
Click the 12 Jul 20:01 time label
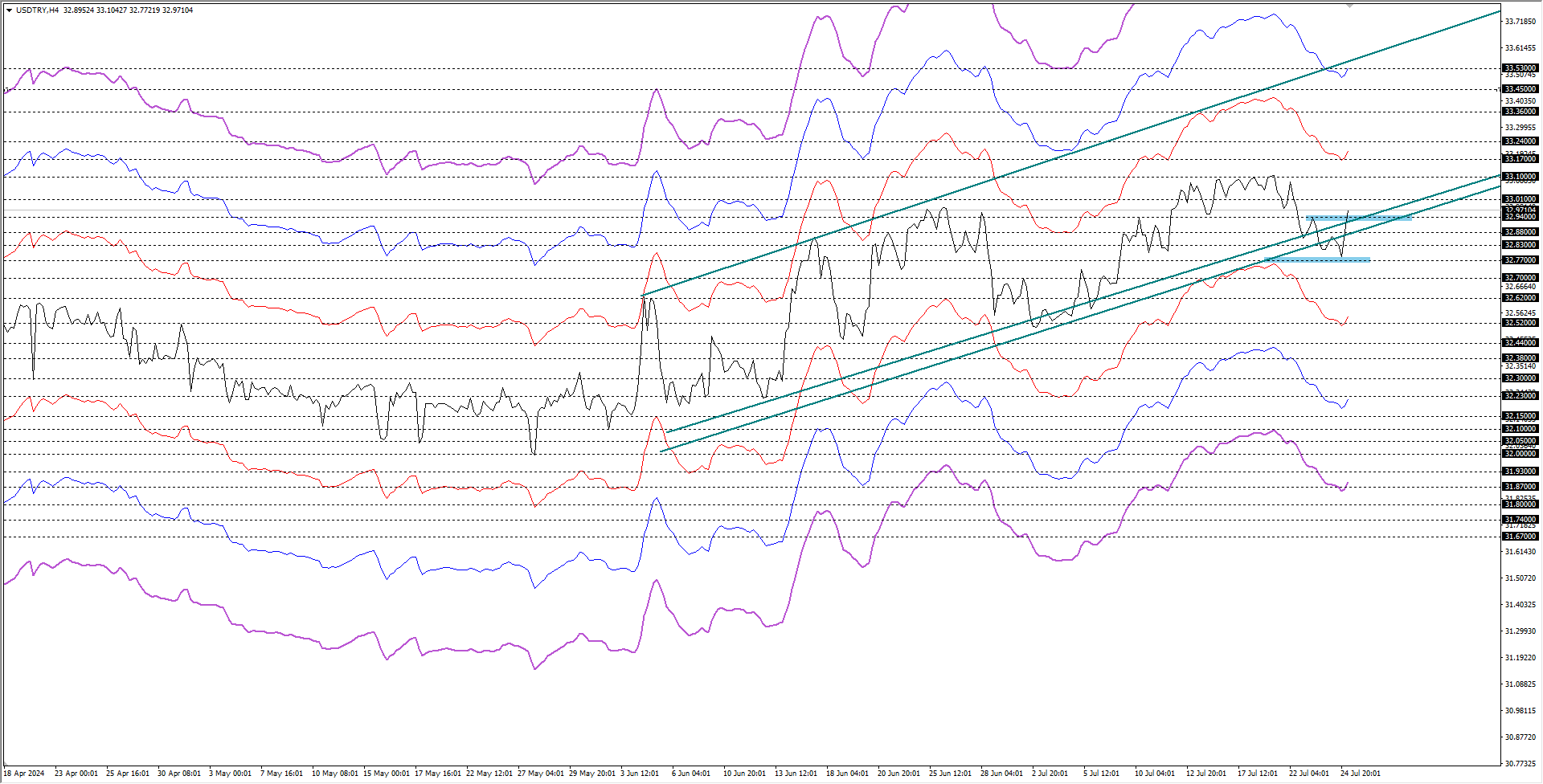click(x=1207, y=774)
